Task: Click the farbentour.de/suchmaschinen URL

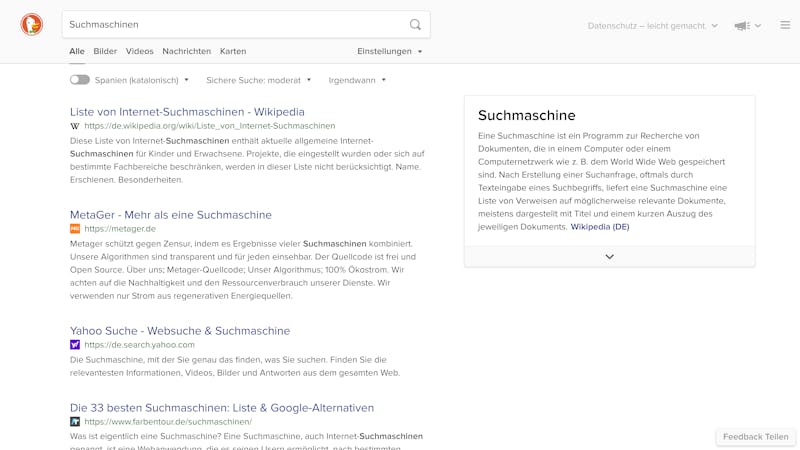Action: click(168, 422)
